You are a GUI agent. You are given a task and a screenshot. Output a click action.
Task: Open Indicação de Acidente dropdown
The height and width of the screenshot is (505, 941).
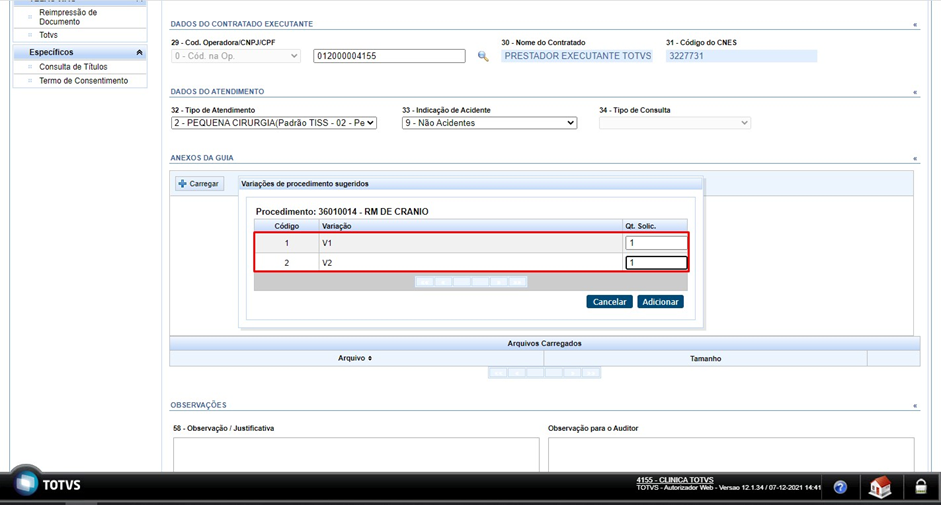[x=489, y=123]
